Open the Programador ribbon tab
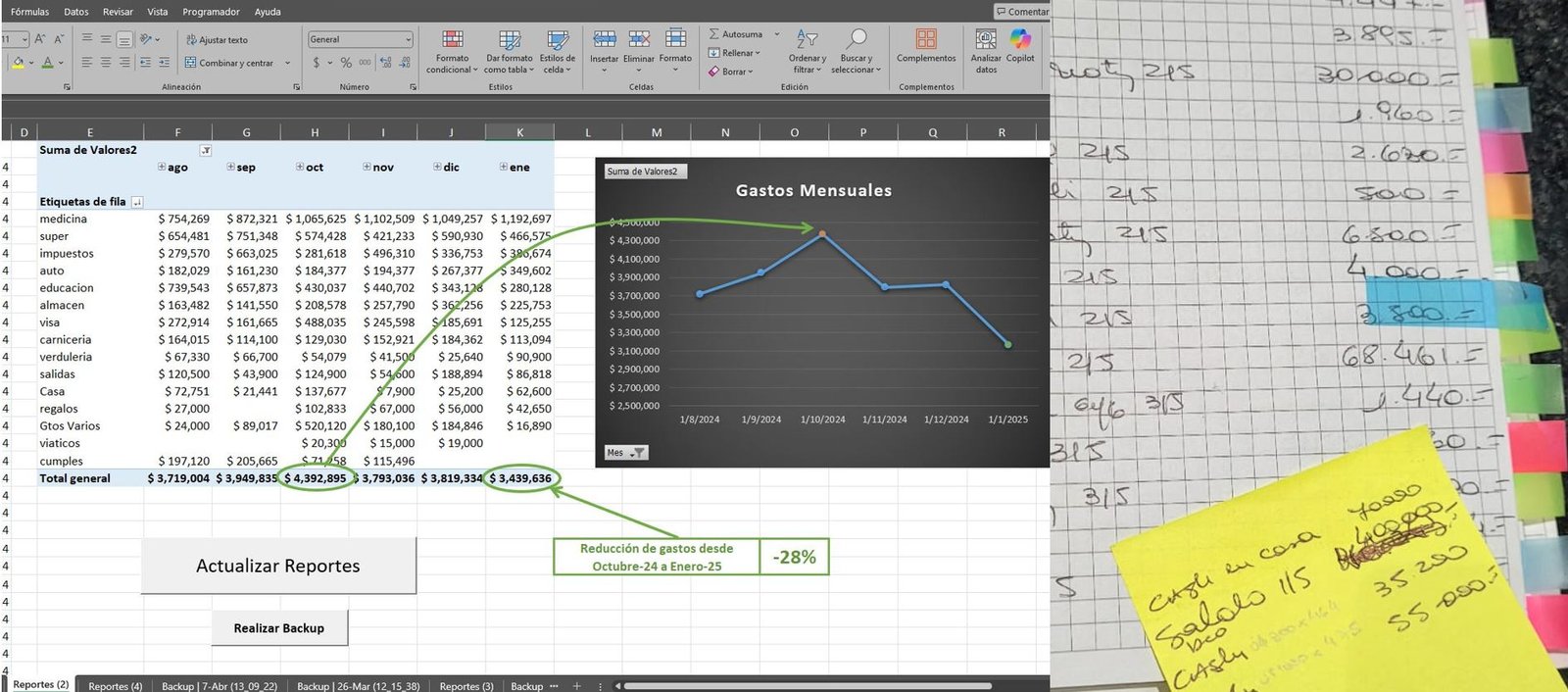This screenshot has height=692, width=1568. coord(211,12)
